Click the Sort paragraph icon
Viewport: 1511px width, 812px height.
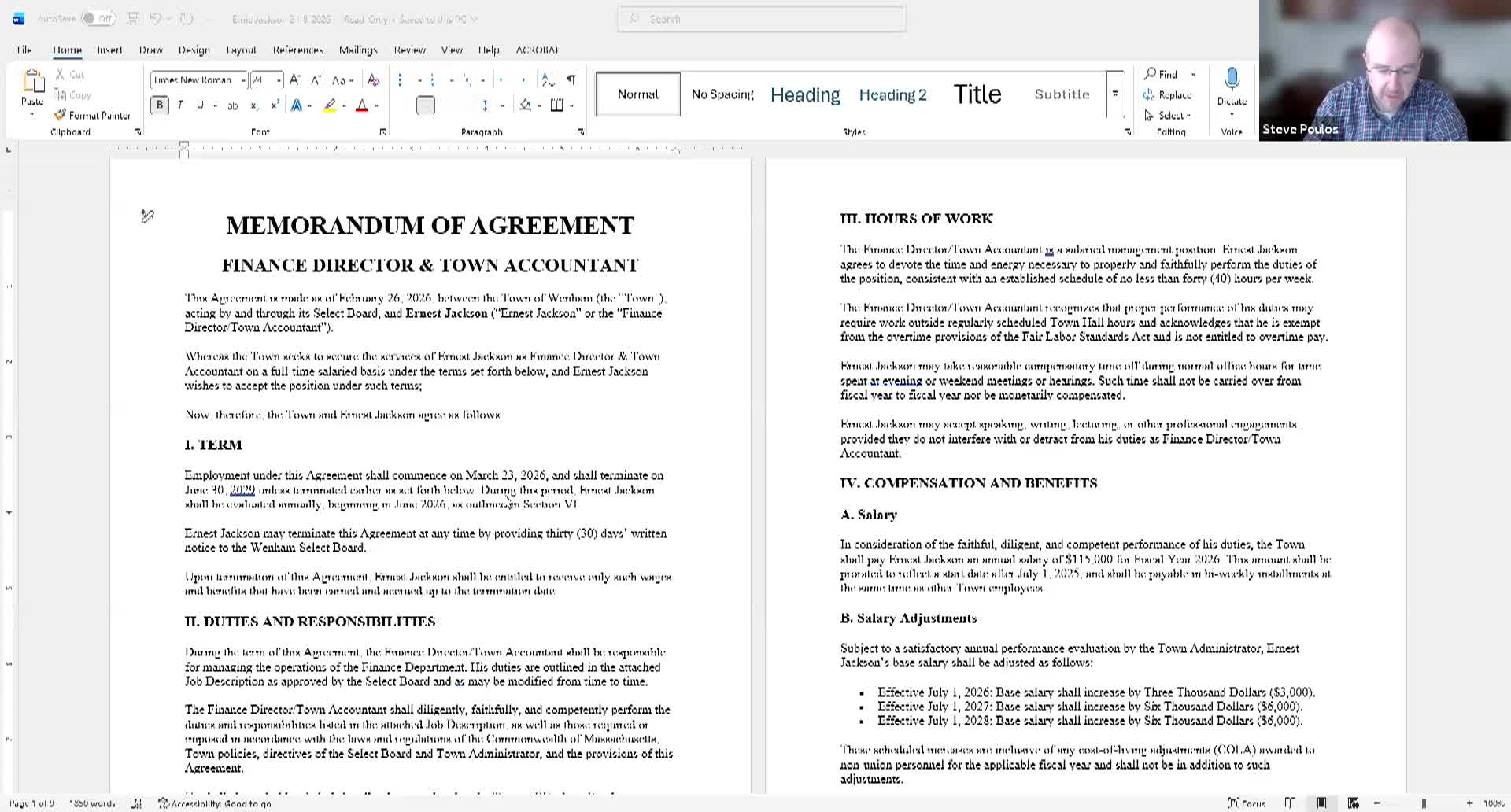pyautogui.click(x=548, y=80)
